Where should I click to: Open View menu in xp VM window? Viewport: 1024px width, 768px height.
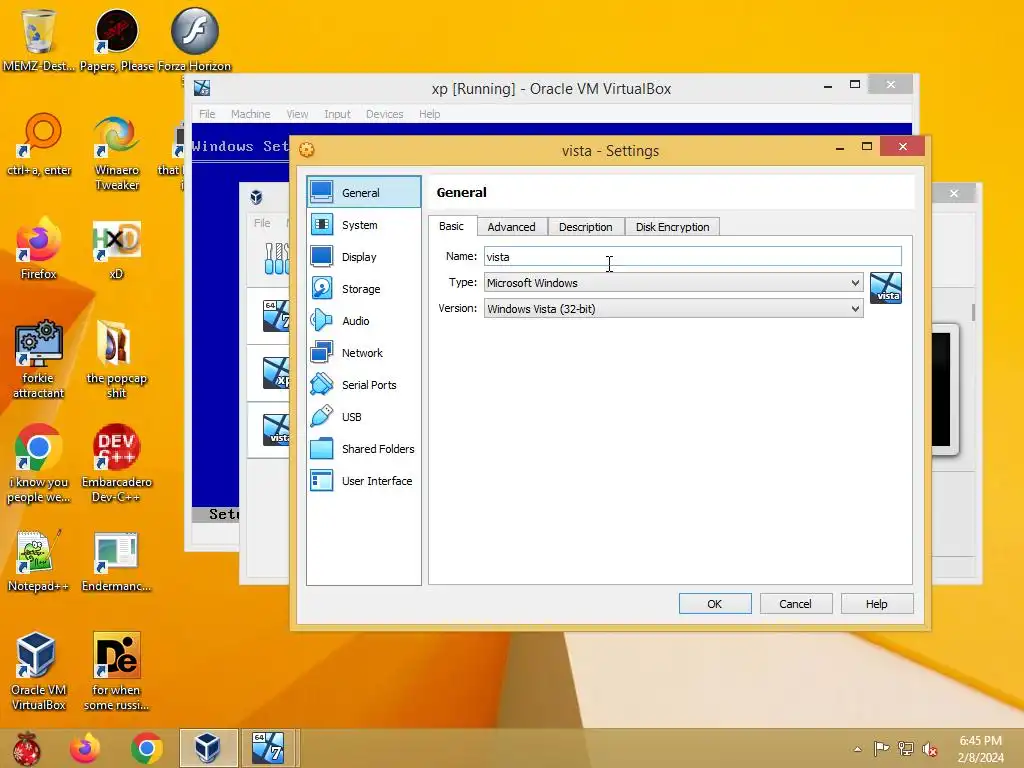297,114
